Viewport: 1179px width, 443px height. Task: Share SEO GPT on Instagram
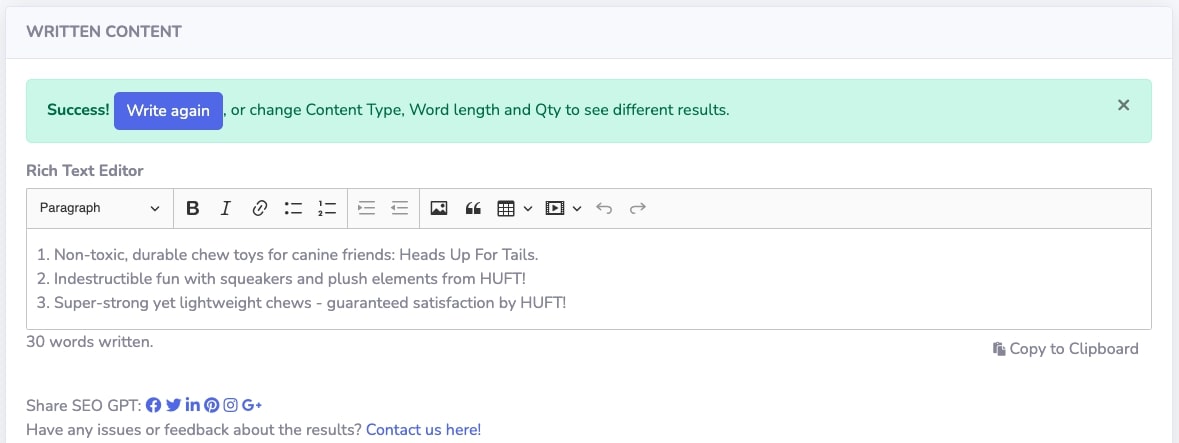(x=231, y=405)
